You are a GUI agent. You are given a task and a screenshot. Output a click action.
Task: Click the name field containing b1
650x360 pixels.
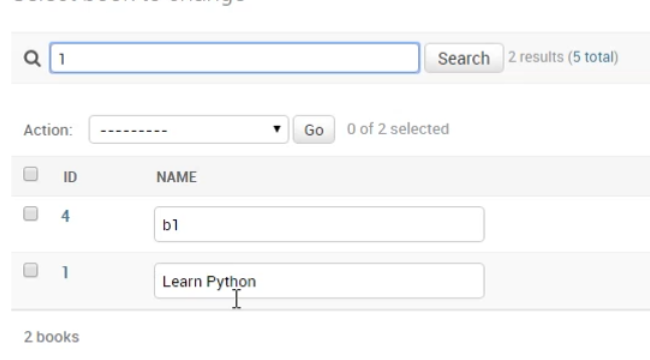point(319,224)
